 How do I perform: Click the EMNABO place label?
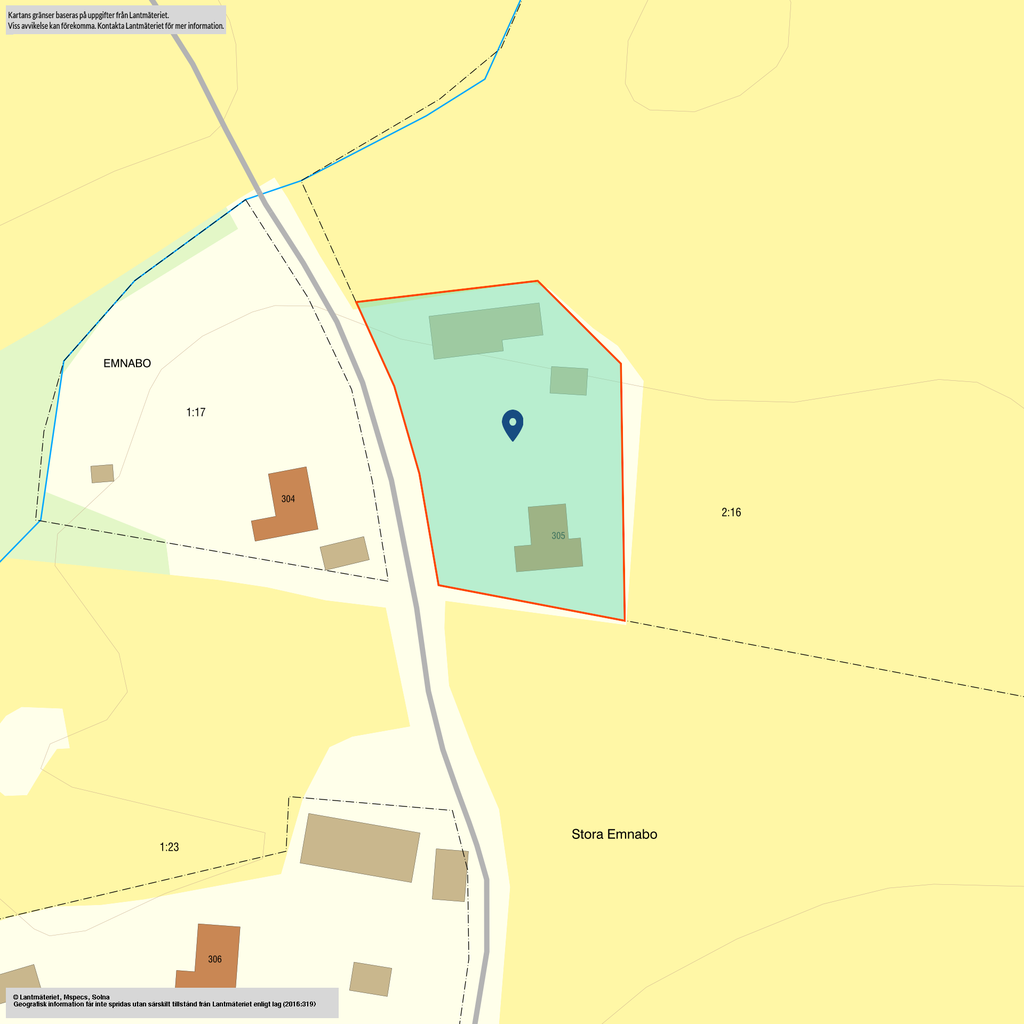(127, 363)
